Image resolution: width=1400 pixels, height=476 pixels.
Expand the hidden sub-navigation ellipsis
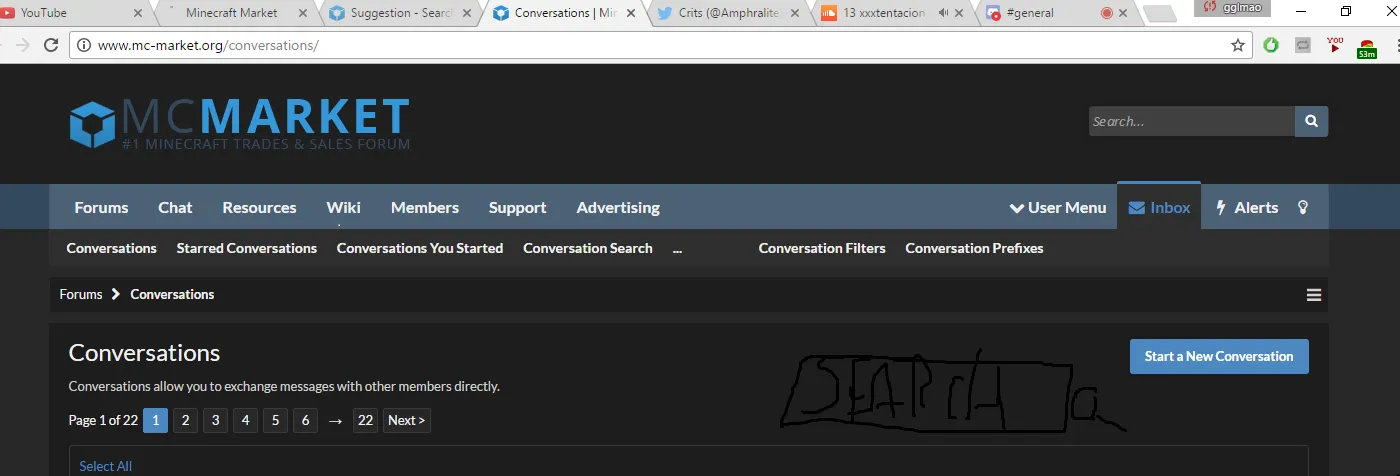(678, 248)
